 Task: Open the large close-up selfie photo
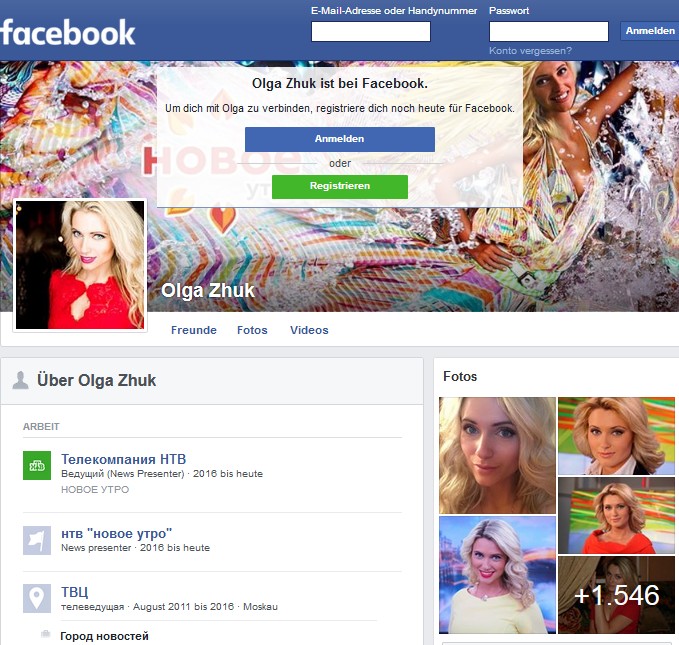click(x=497, y=455)
